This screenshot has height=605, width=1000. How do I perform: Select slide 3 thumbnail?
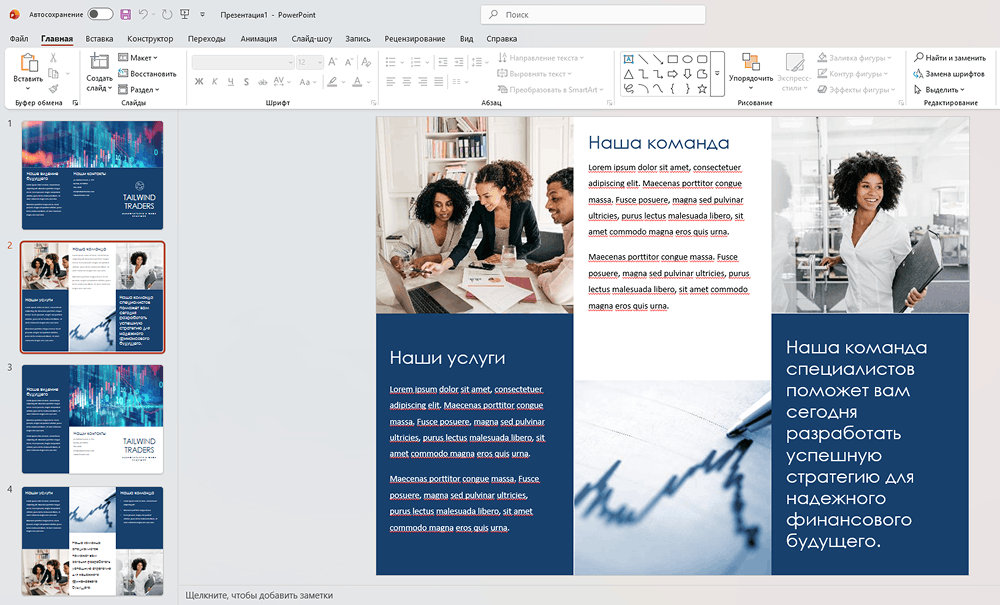(x=92, y=419)
